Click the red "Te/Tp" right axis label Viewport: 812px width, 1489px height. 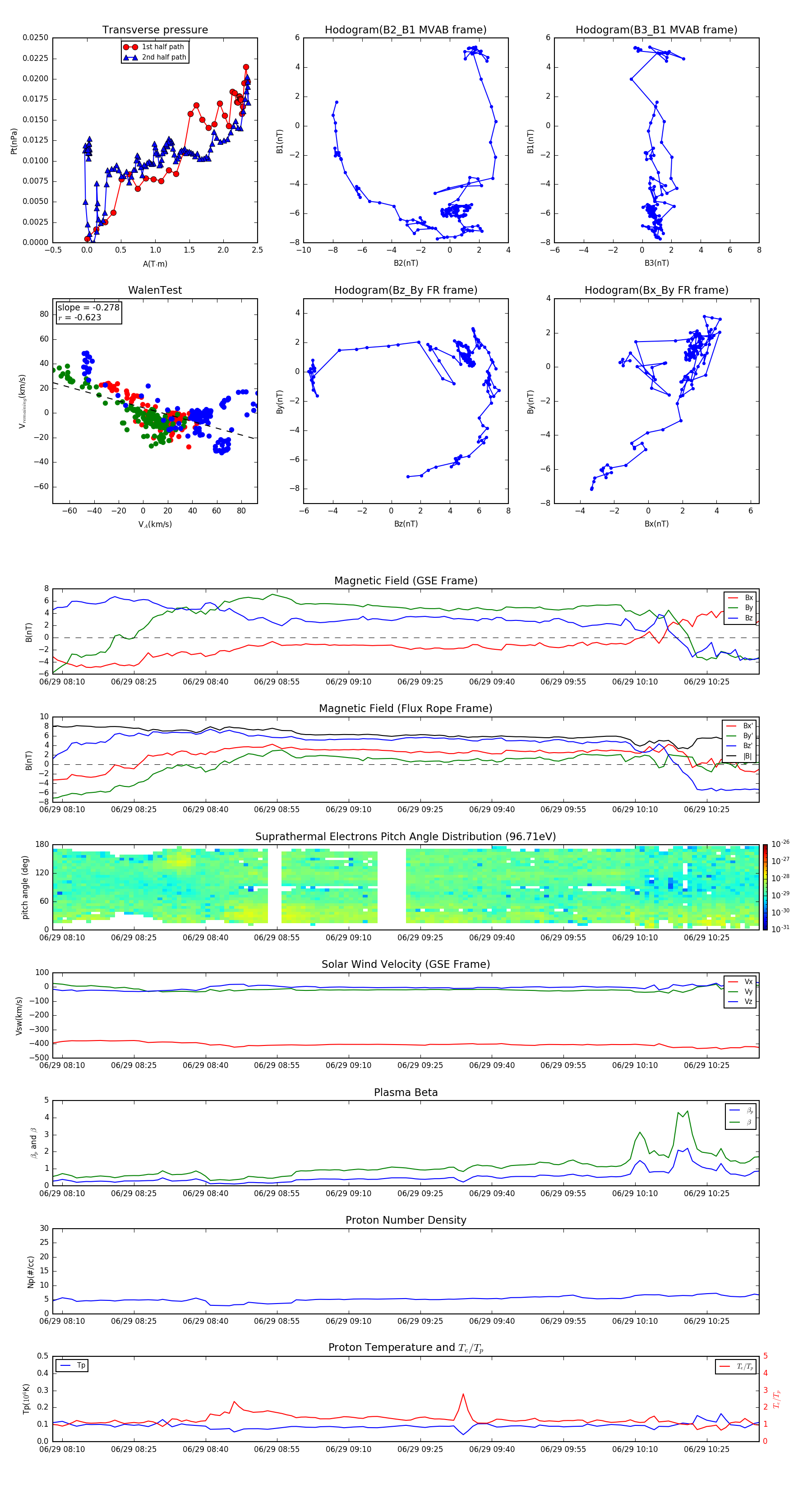[777, 1399]
